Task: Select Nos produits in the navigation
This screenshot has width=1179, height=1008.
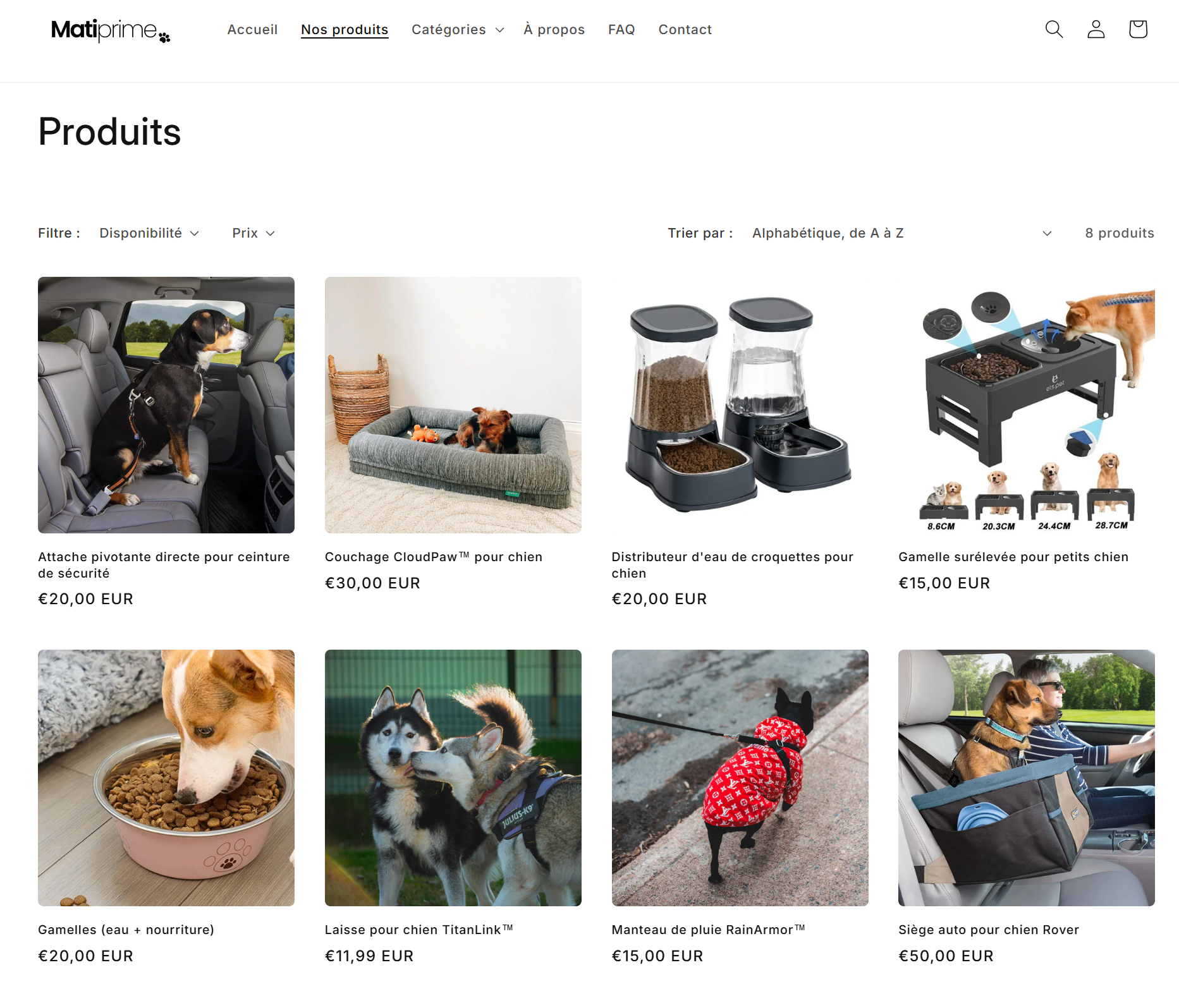Action: click(x=345, y=30)
